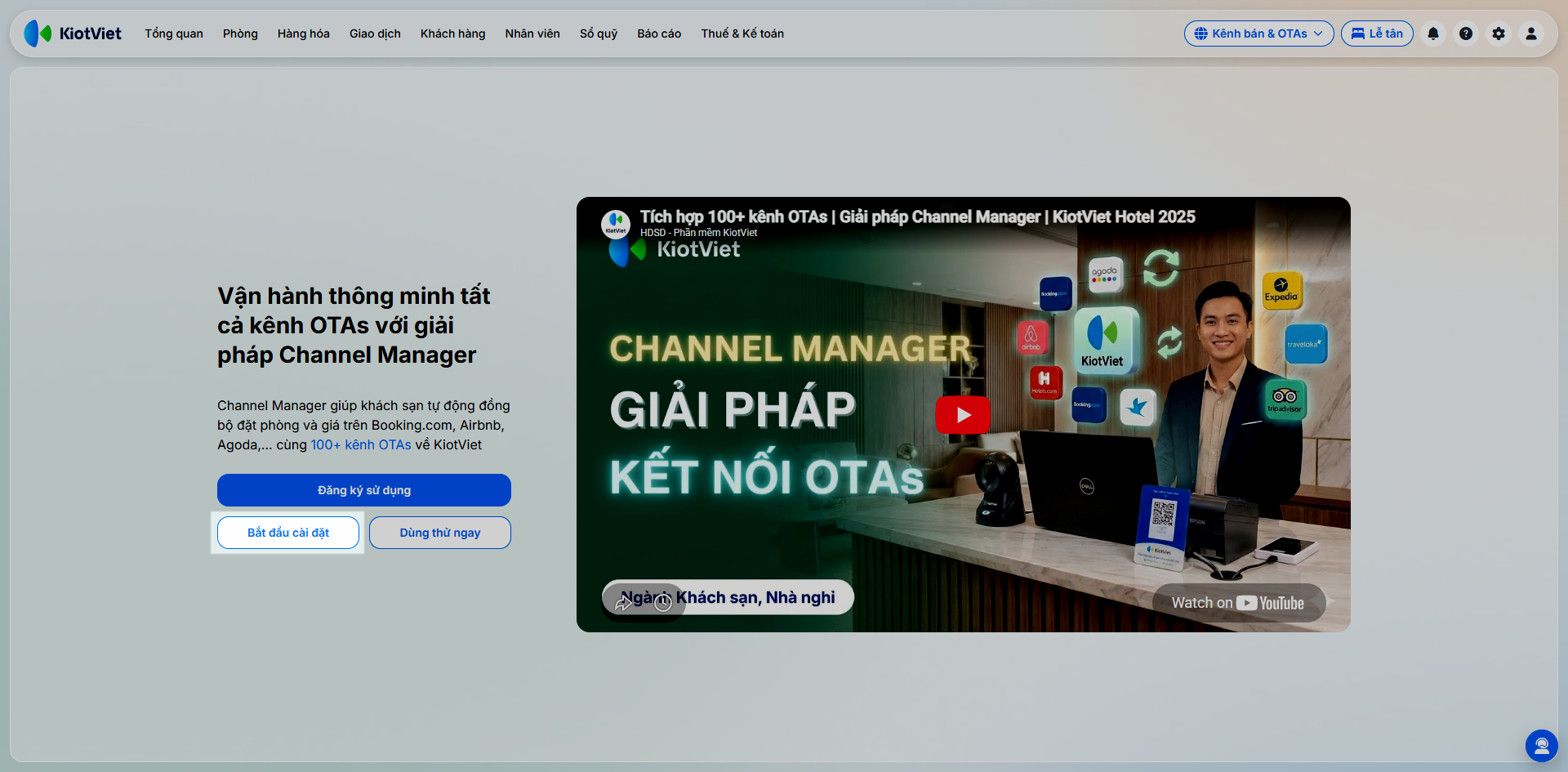1568x772 pixels.
Task: Click the Lễ tân button
Action: click(1377, 33)
